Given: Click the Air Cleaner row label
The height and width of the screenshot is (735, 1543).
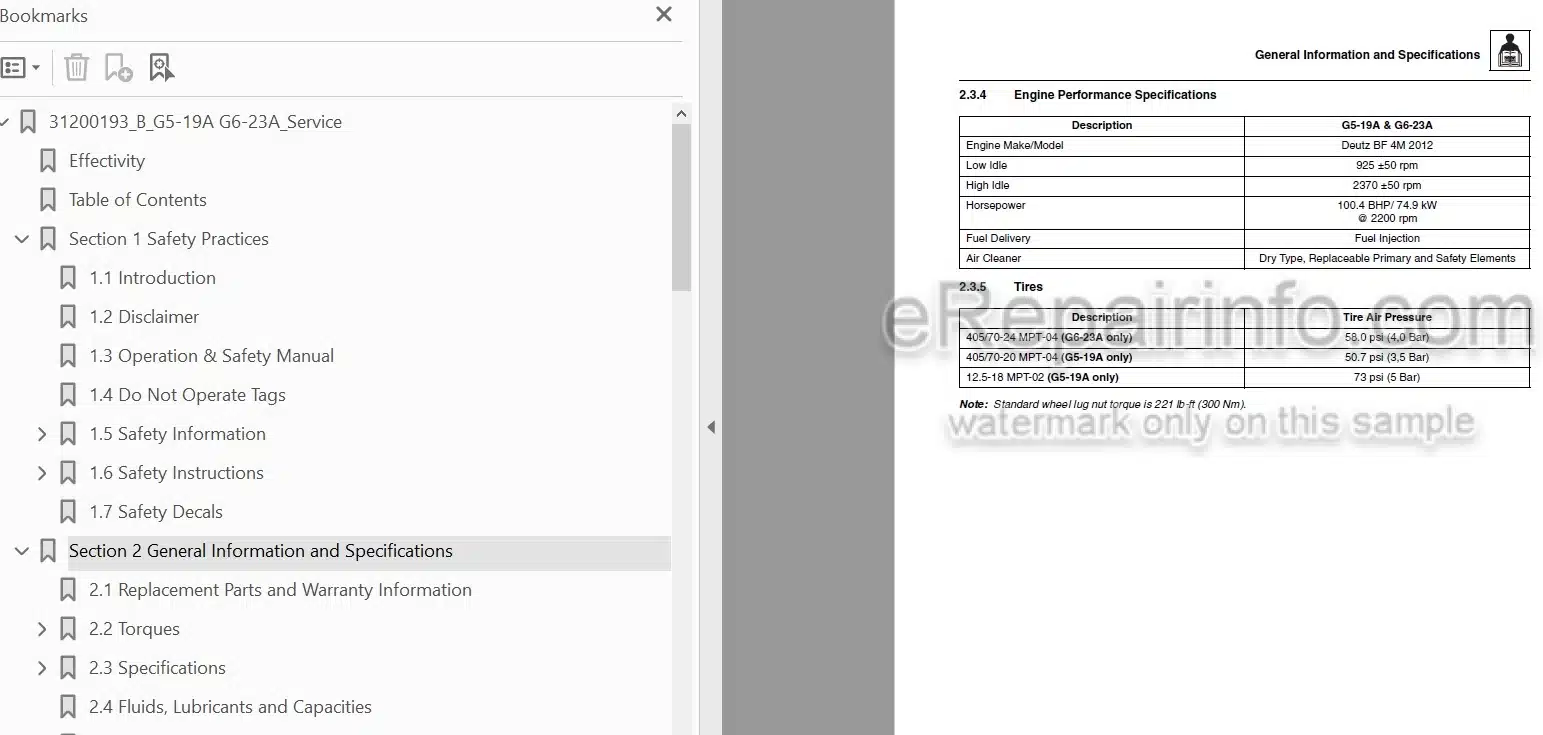Looking at the screenshot, I should (x=993, y=259).
